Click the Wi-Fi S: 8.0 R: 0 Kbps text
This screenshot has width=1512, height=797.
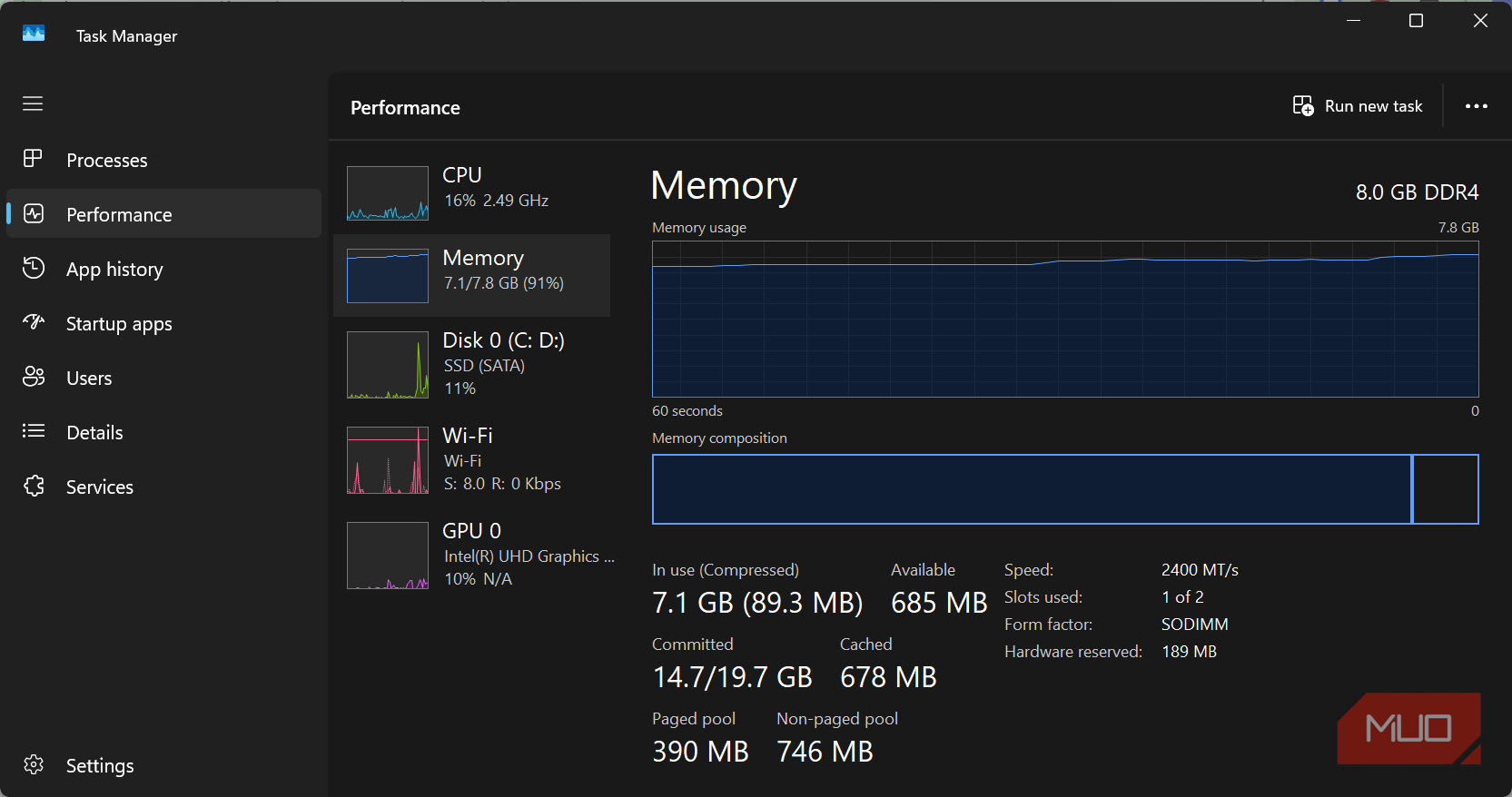[x=502, y=484]
